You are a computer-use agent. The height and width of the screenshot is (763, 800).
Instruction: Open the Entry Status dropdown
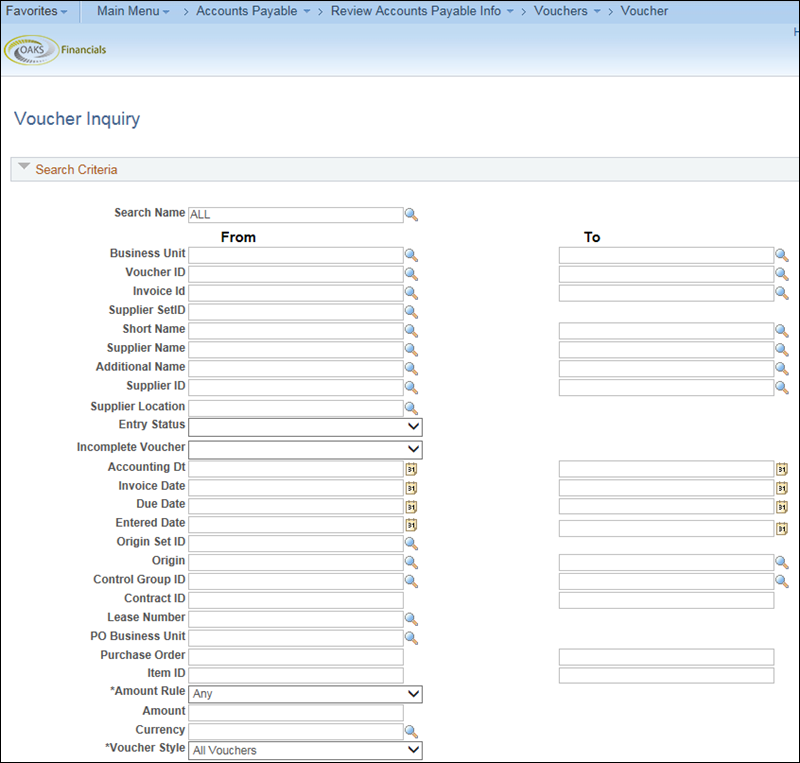pyautogui.click(x=305, y=427)
